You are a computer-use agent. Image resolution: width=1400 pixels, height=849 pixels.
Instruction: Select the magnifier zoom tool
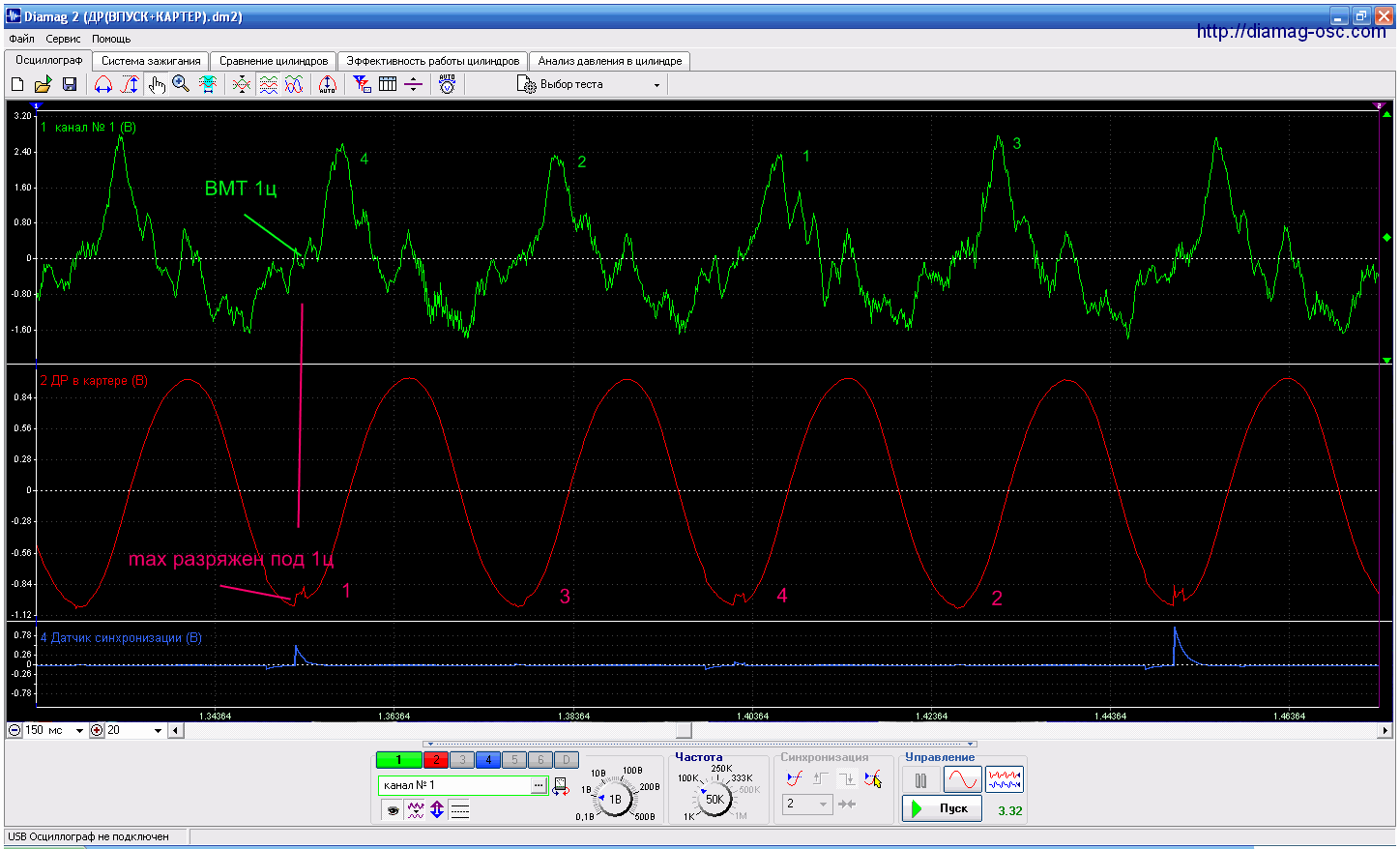(181, 85)
